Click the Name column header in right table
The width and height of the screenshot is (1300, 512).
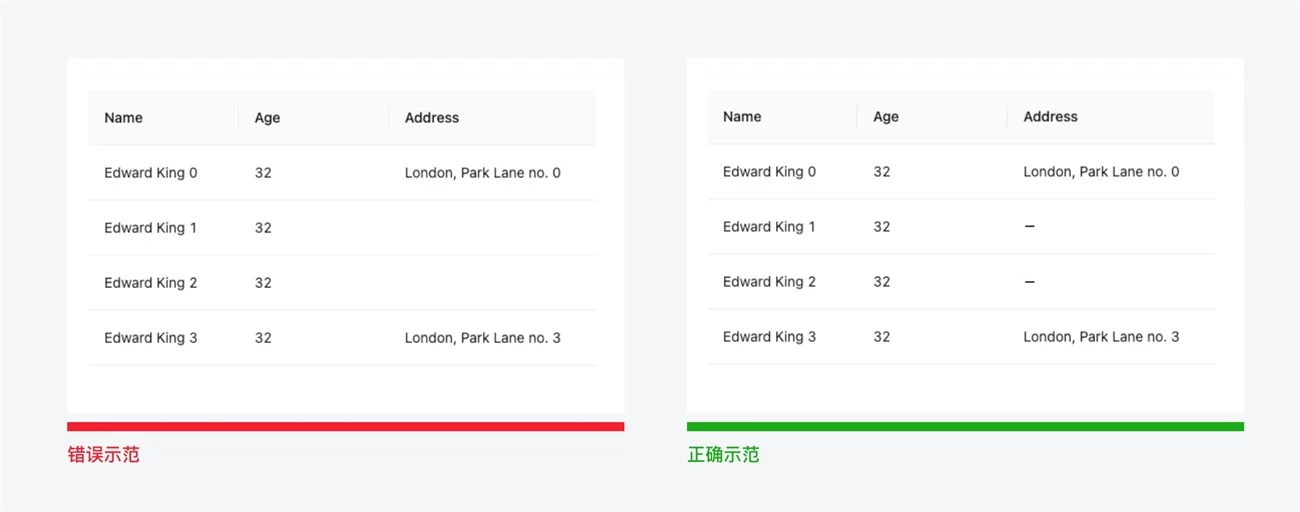click(742, 117)
